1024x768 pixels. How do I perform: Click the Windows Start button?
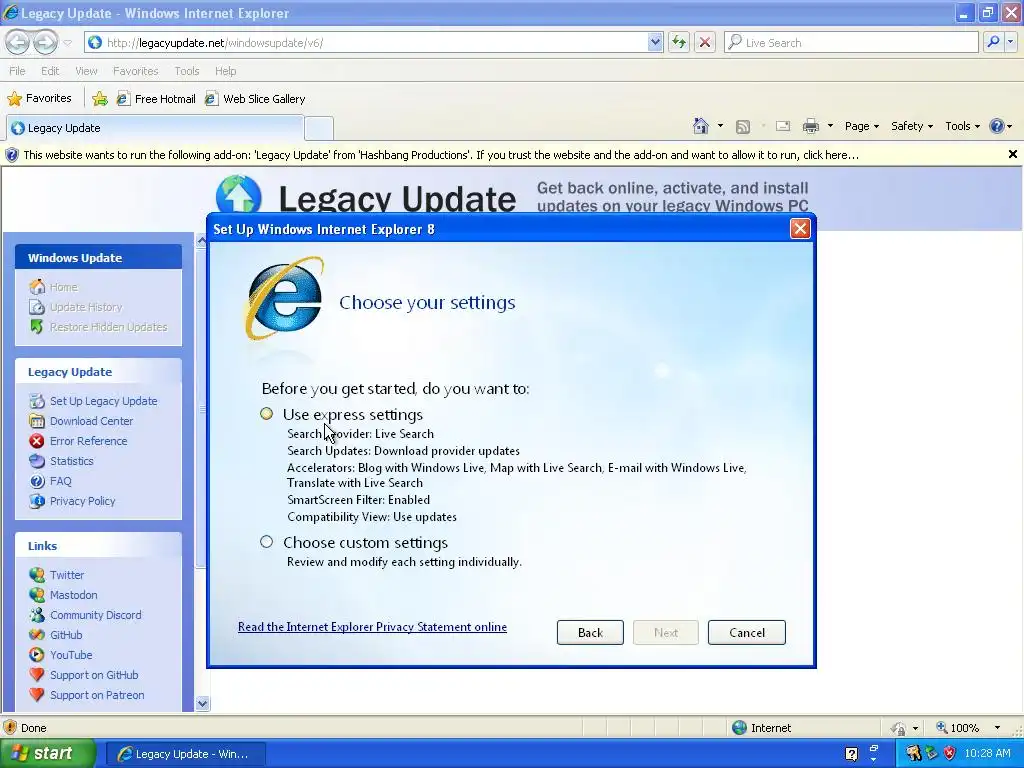[x=48, y=753]
